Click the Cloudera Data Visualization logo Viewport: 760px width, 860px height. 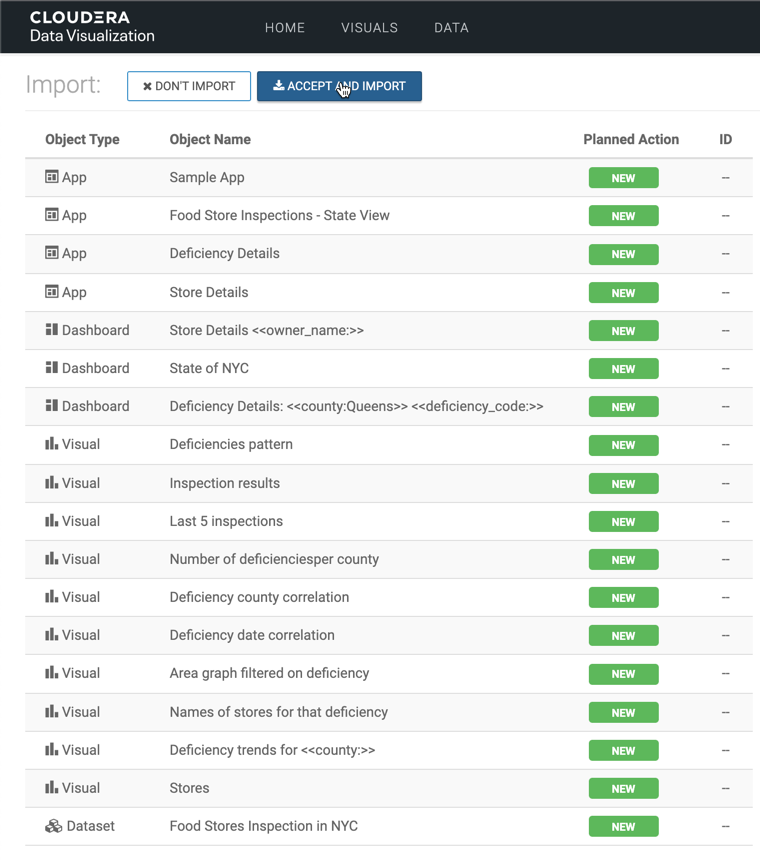click(92, 27)
